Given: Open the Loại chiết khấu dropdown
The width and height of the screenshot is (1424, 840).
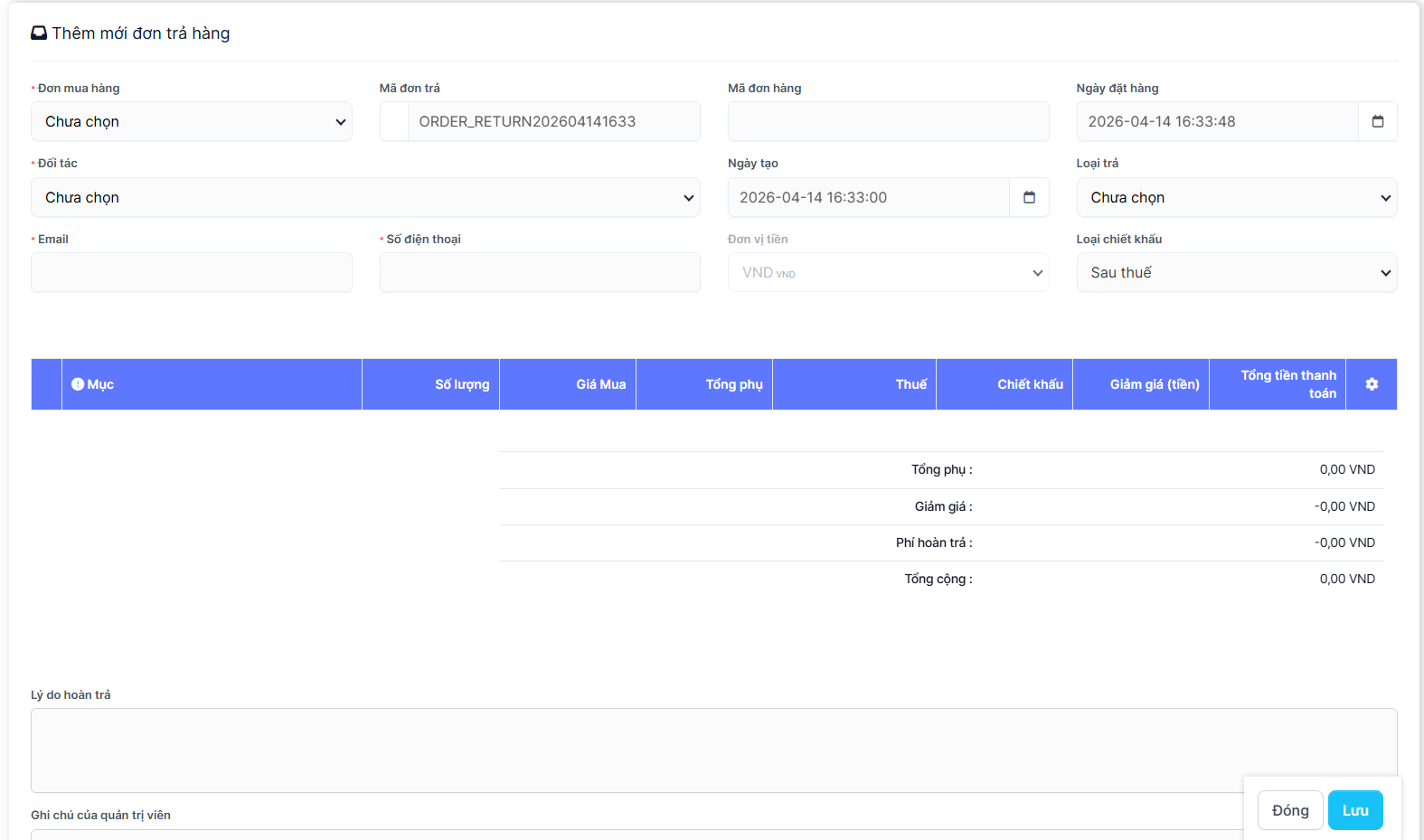Looking at the screenshot, I should click(1236, 272).
